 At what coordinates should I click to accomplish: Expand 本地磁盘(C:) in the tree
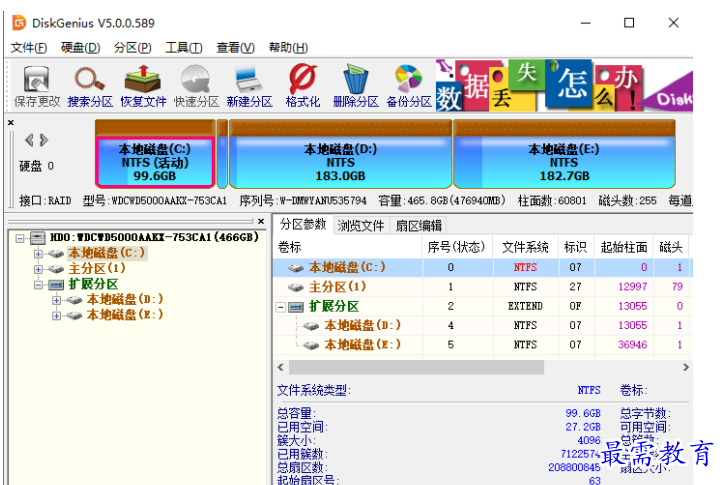38,254
